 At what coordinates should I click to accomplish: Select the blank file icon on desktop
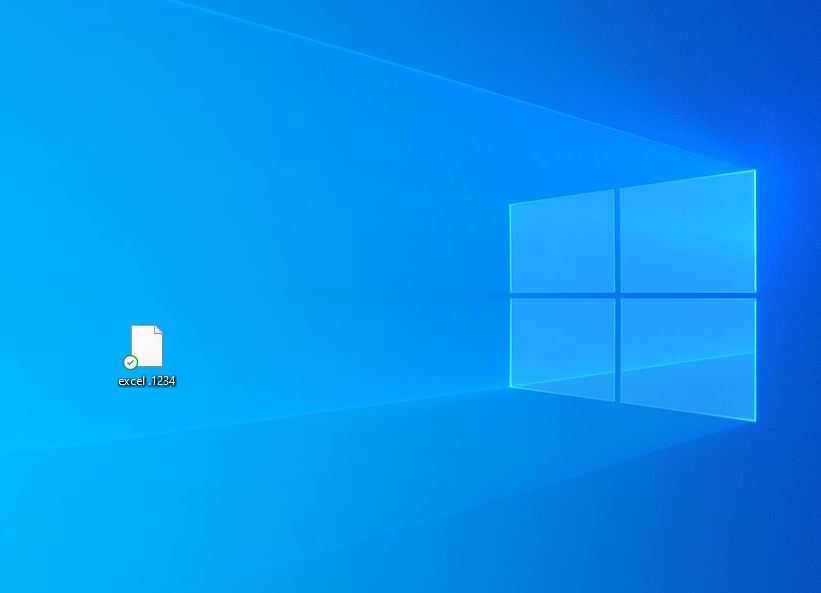tap(147, 345)
